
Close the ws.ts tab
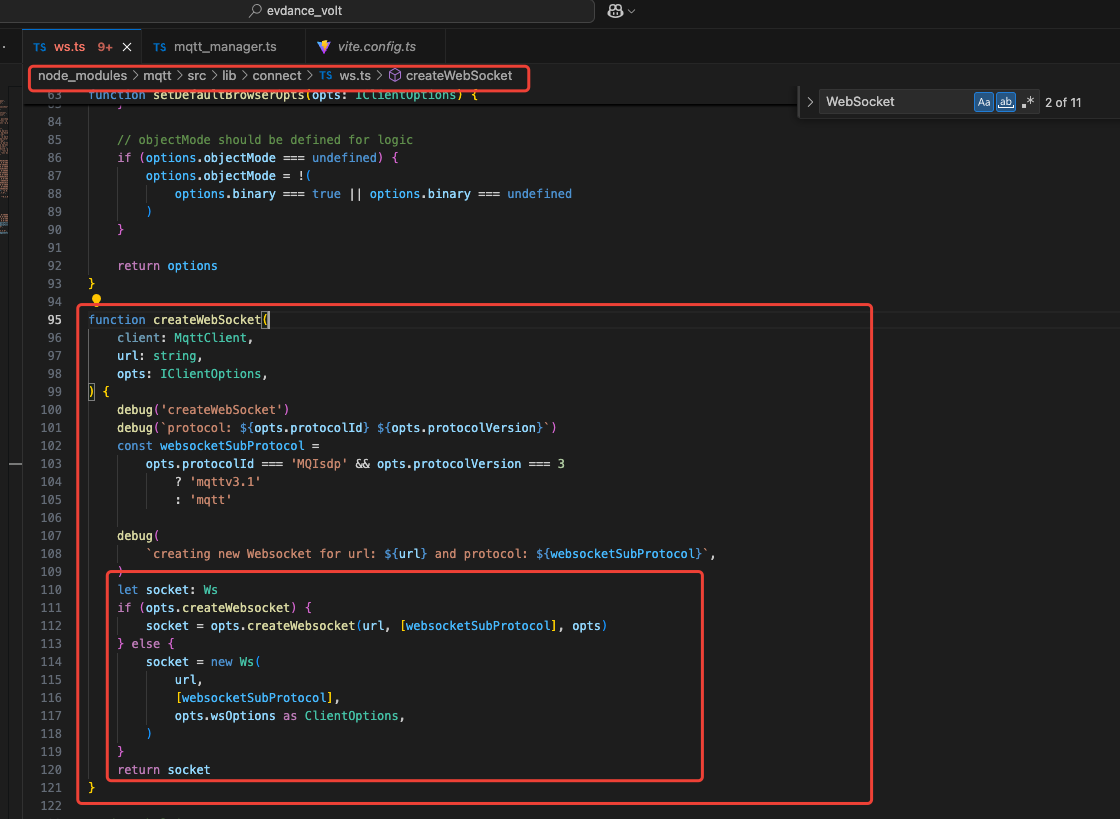coord(127,47)
